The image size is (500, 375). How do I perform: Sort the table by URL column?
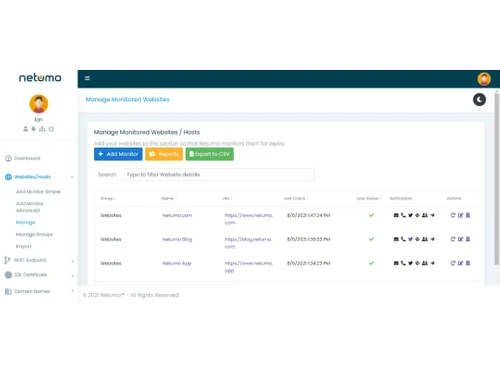point(227,198)
